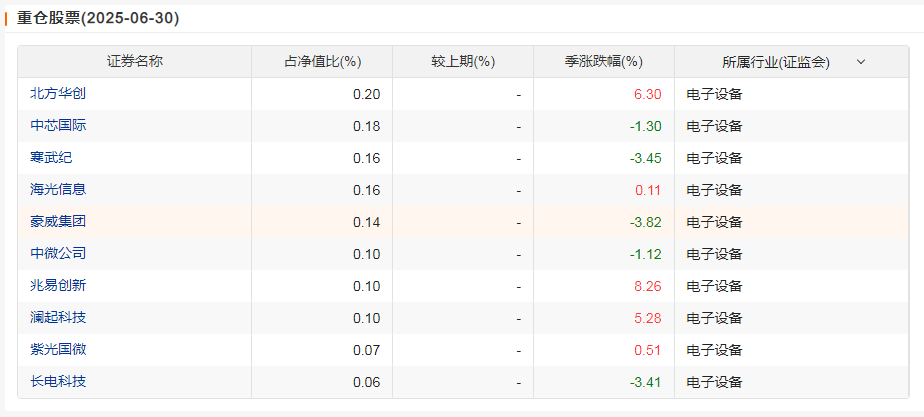Open the 长电科技 stock link
Image resolution: width=924 pixels, height=417 pixels.
58,382
